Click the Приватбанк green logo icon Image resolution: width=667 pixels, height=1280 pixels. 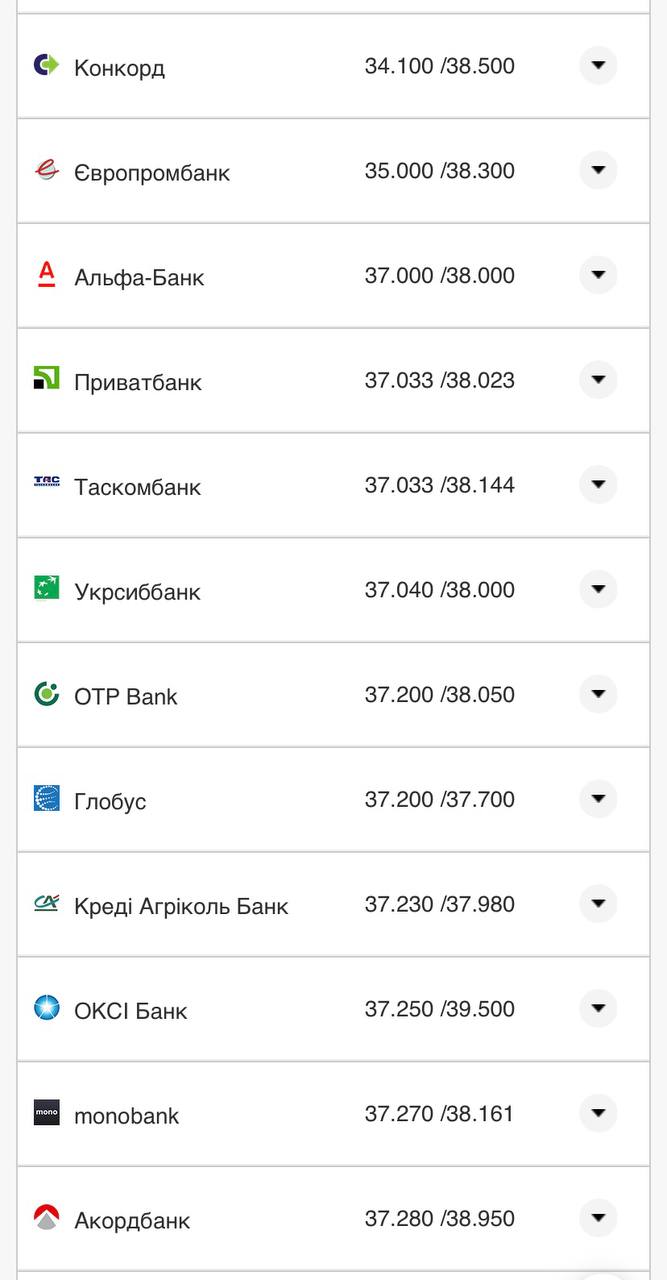pos(46,380)
